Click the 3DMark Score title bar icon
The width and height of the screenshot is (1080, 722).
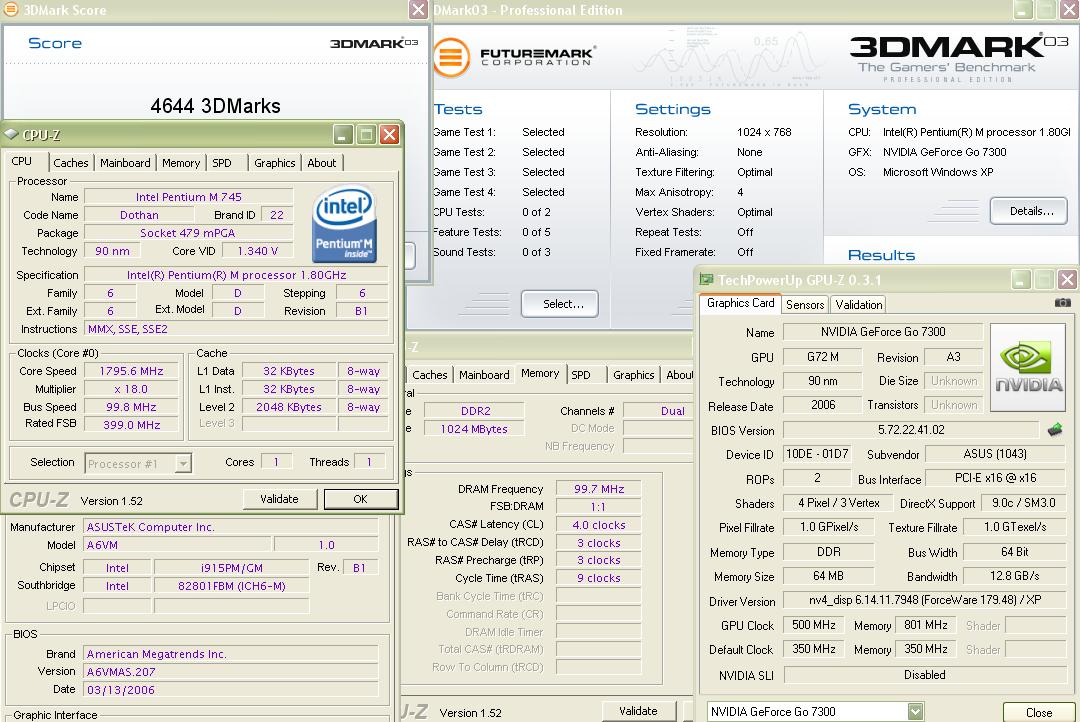(11, 10)
